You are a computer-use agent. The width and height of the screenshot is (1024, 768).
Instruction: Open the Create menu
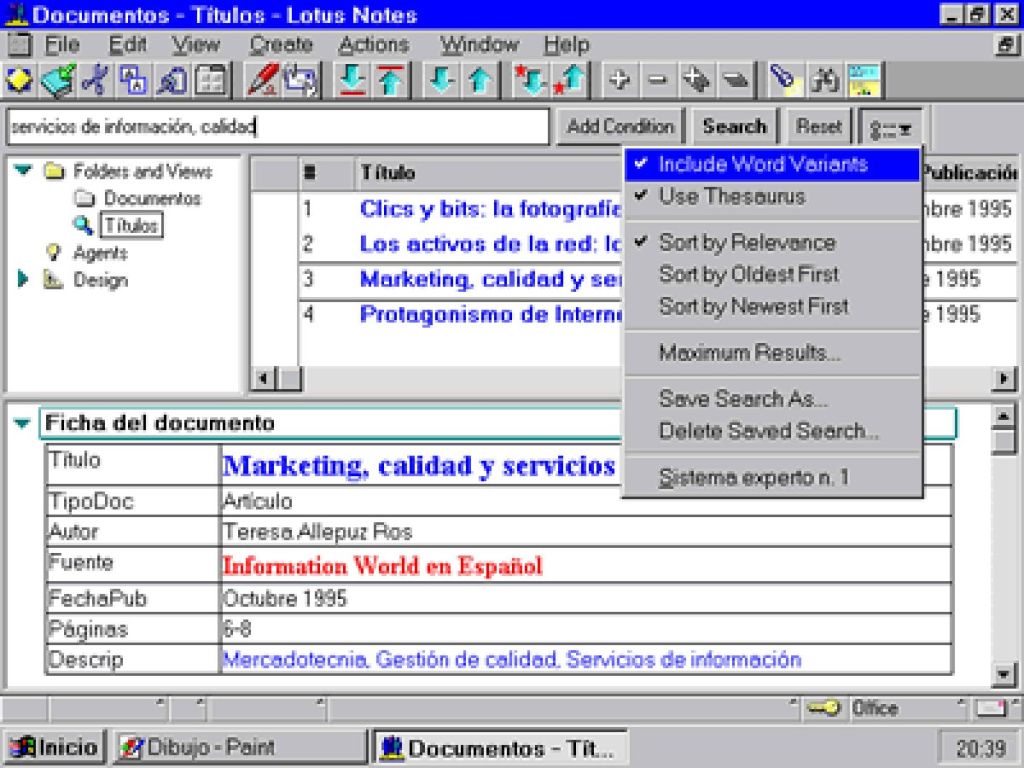pyautogui.click(x=280, y=44)
